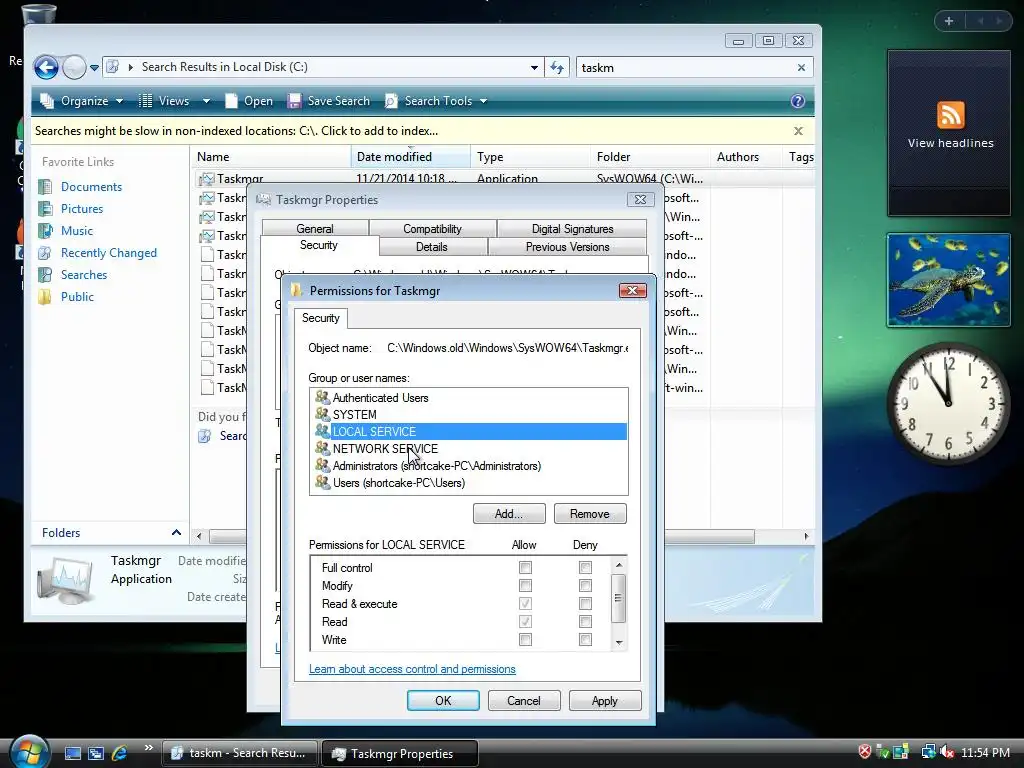Click the red security alert tray icon
Viewport: 1024px width, 768px height.
click(x=864, y=752)
